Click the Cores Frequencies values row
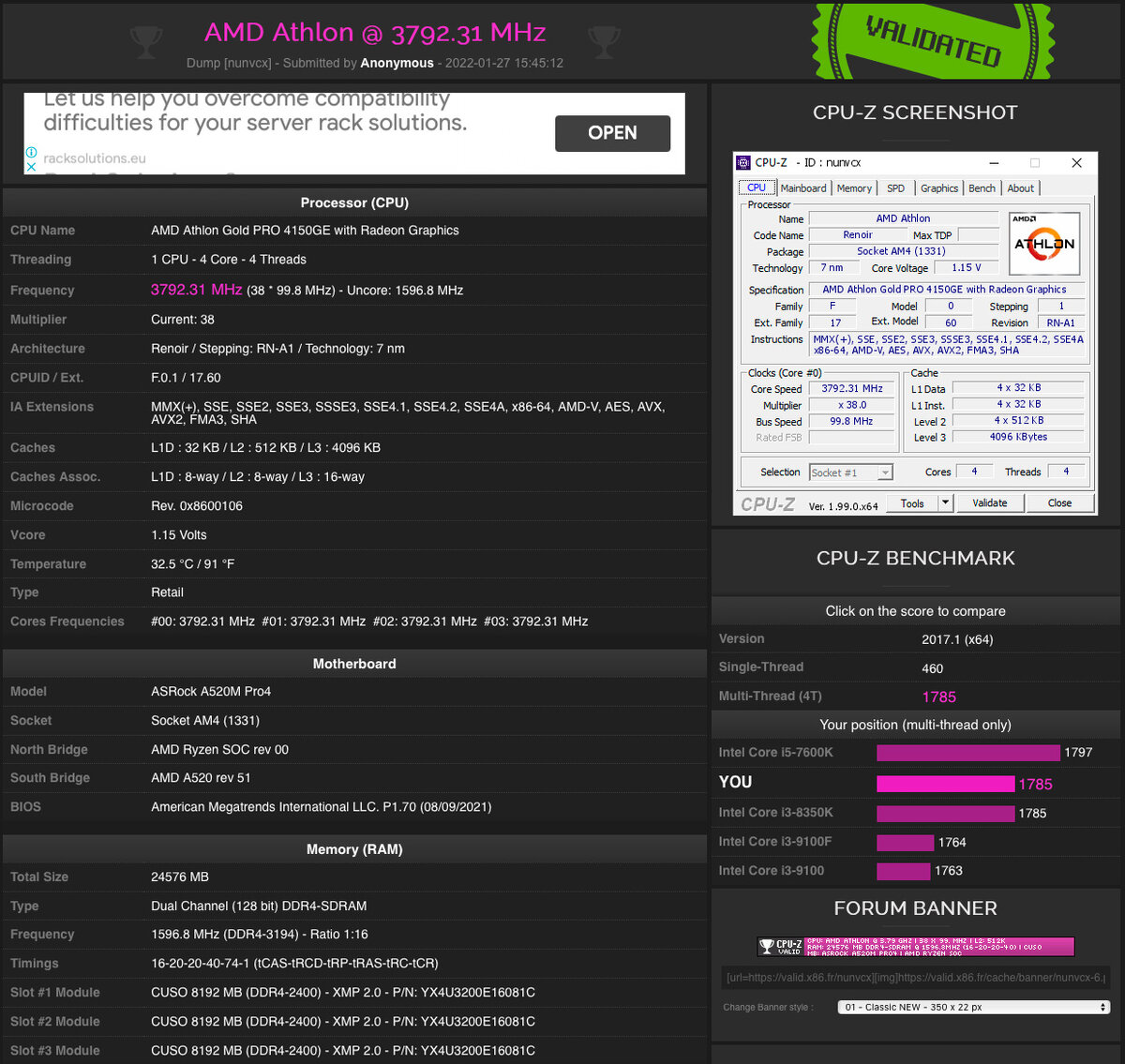 (x=369, y=622)
